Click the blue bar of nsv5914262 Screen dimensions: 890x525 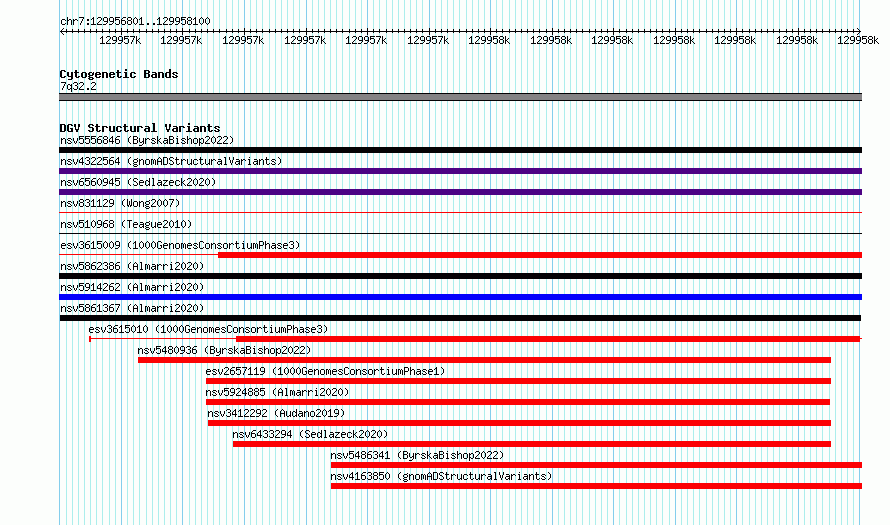point(460,297)
